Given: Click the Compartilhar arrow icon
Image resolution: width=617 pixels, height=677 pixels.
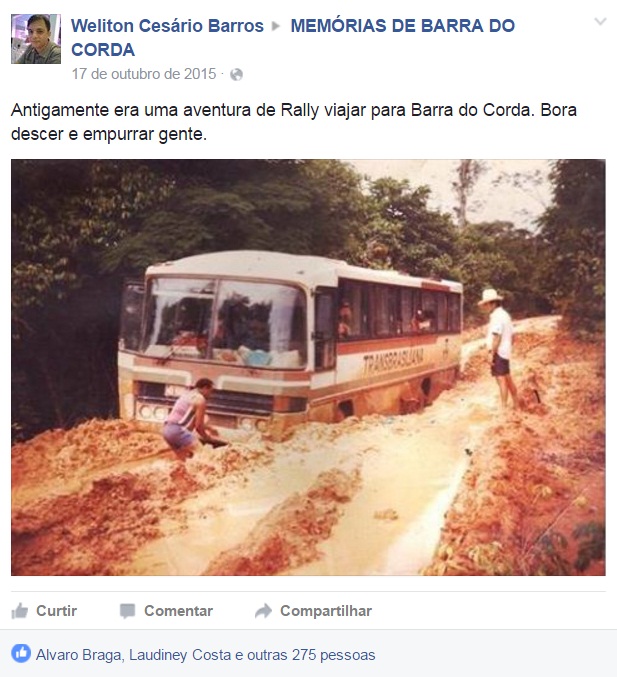Looking at the screenshot, I should pos(263,611).
